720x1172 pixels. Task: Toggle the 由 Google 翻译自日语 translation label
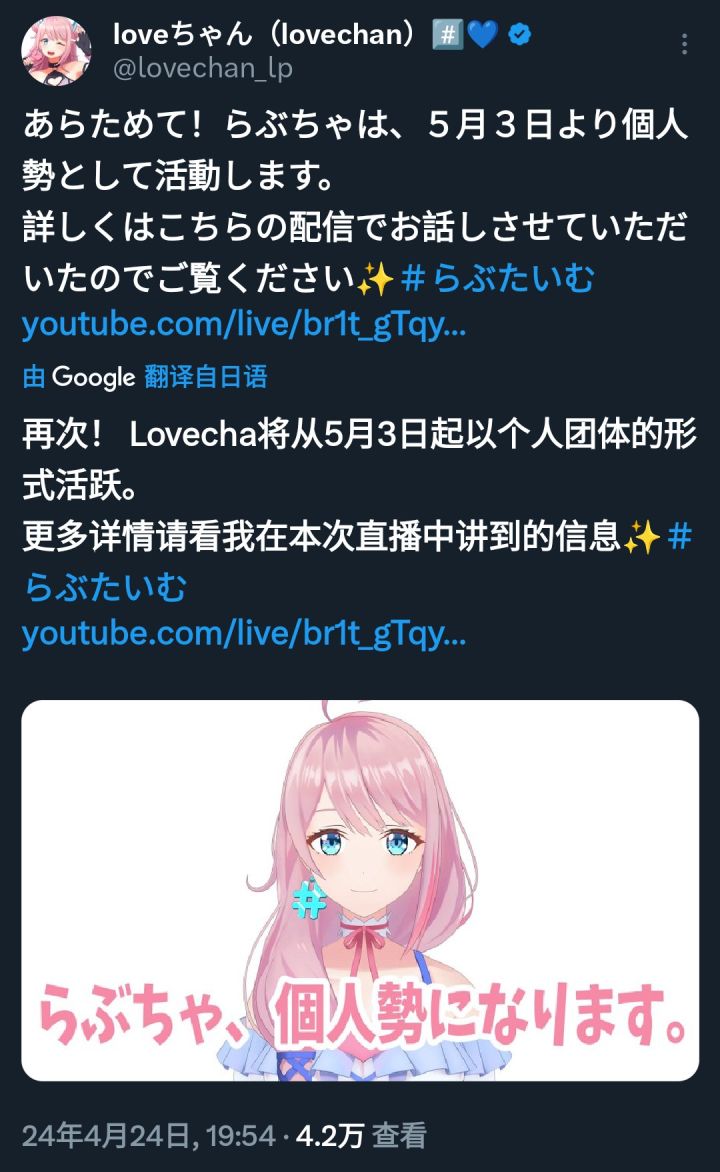(x=145, y=377)
